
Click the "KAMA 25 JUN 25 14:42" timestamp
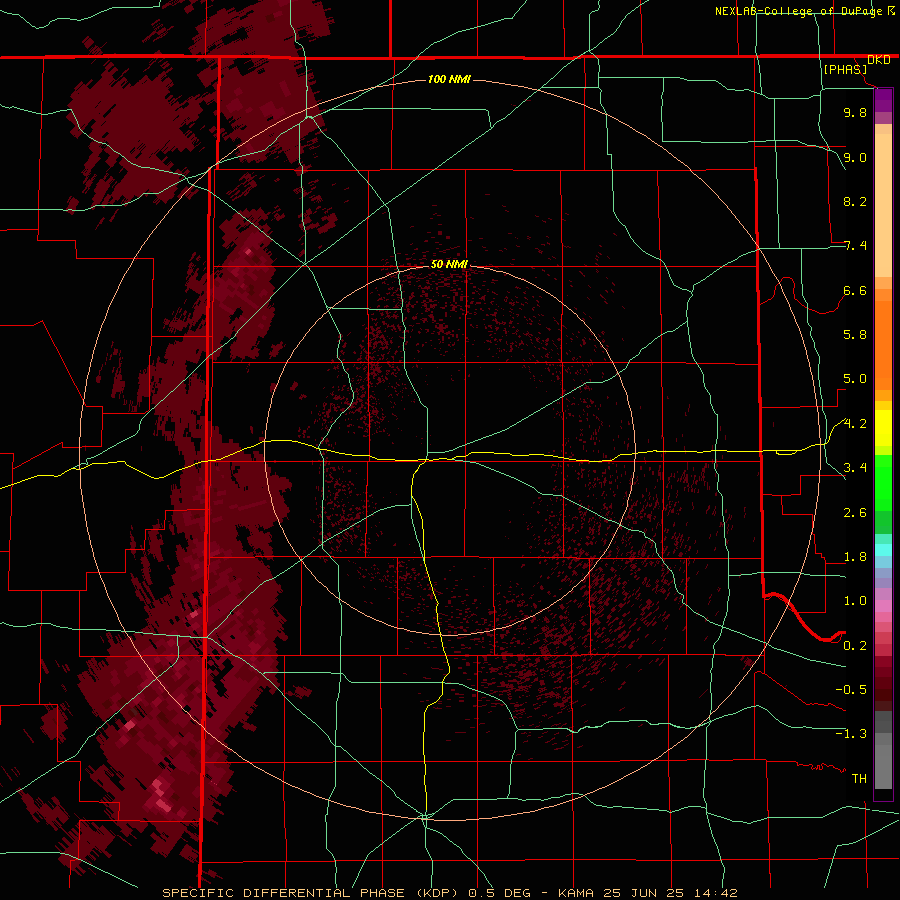point(647,893)
